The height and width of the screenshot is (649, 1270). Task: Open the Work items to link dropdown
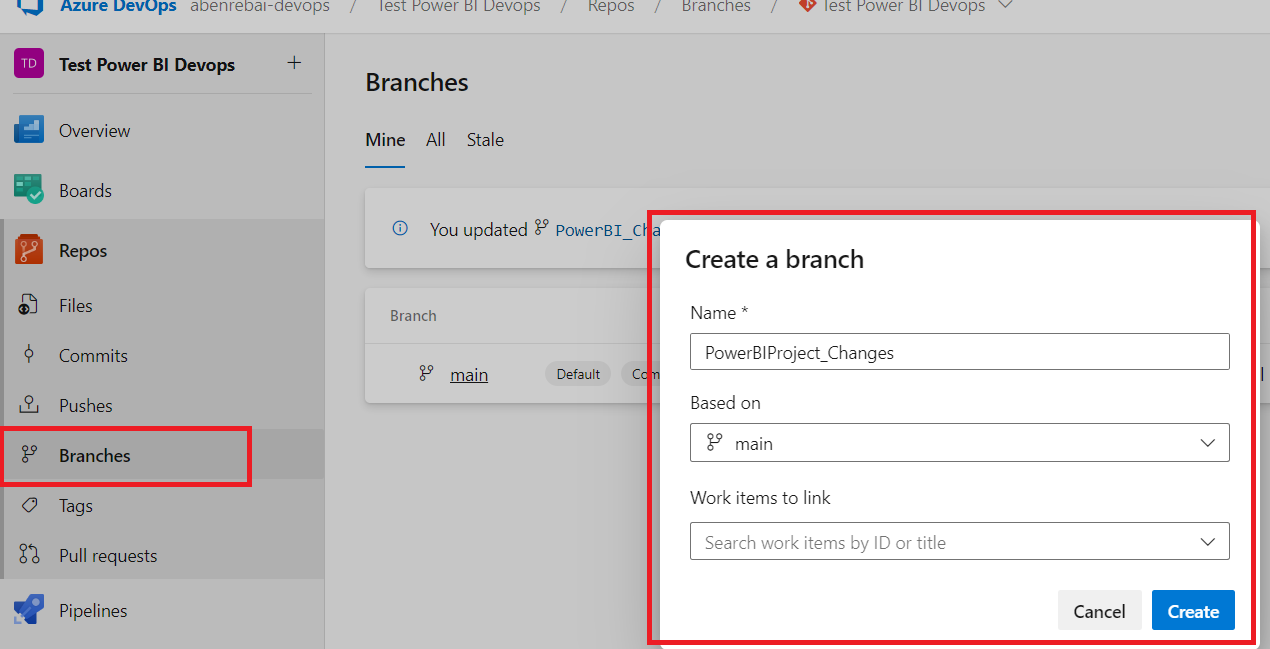(959, 541)
